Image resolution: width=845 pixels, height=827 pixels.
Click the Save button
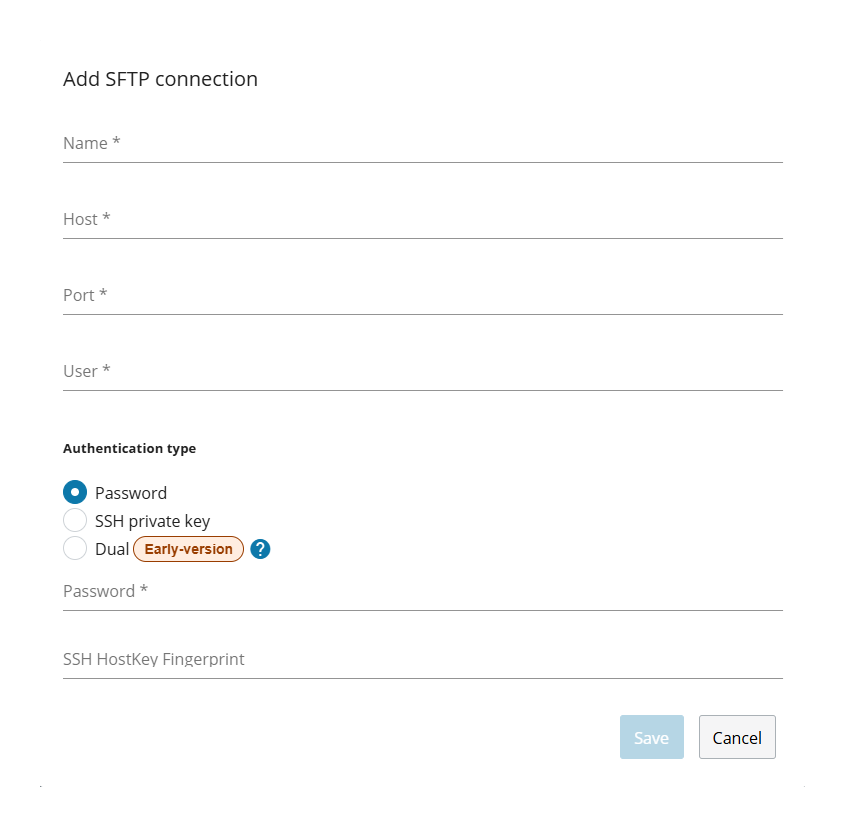coord(651,737)
